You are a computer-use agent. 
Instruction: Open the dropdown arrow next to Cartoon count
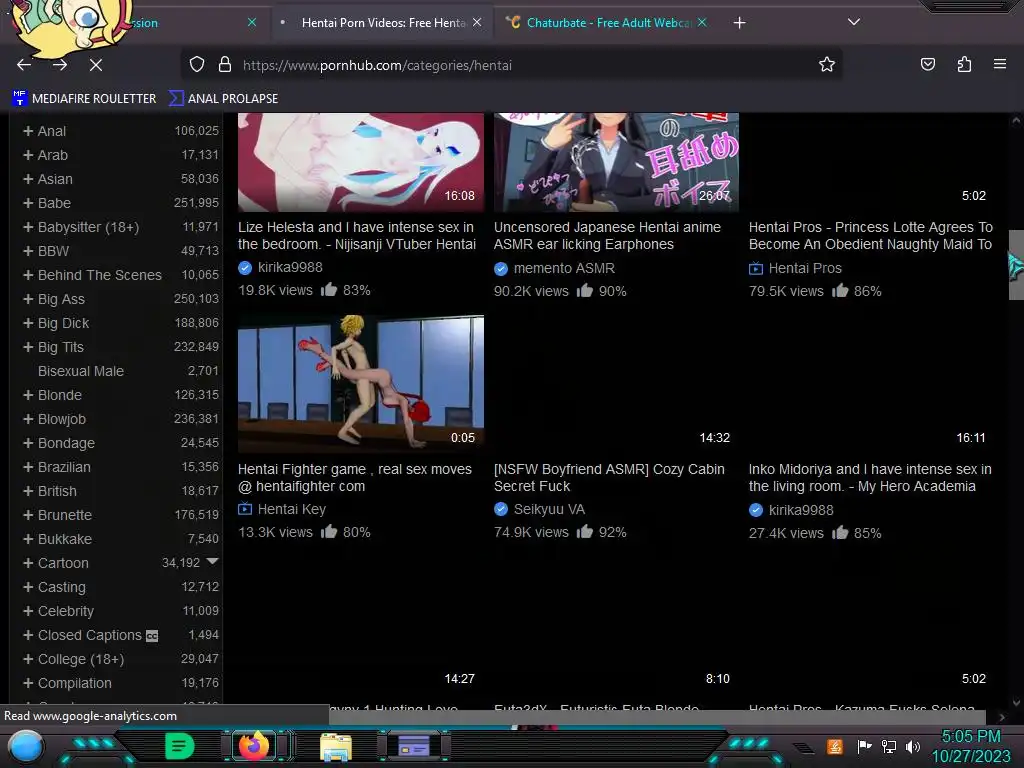pos(212,561)
